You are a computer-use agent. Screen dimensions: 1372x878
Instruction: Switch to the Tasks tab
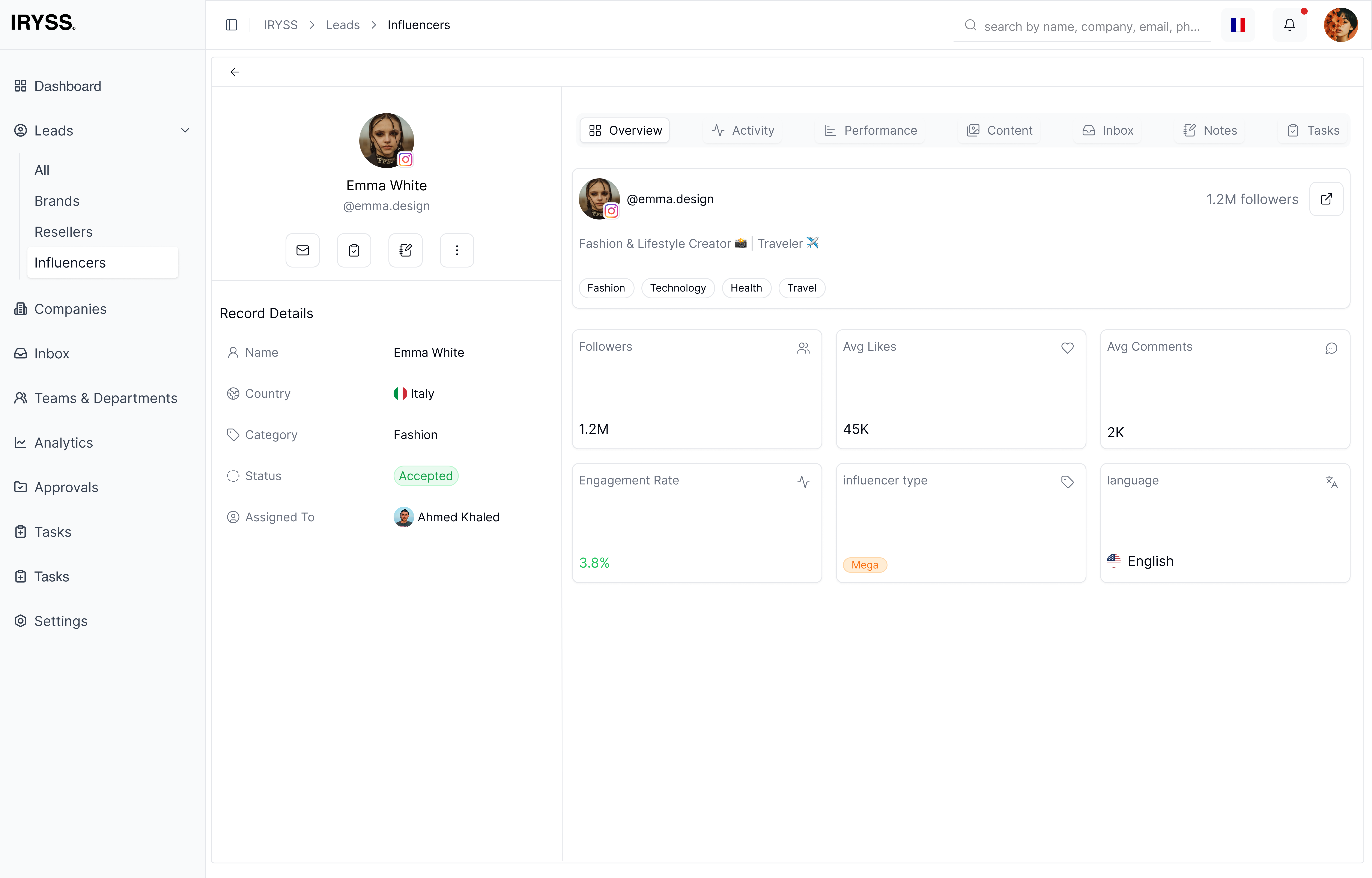point(1313,131)
